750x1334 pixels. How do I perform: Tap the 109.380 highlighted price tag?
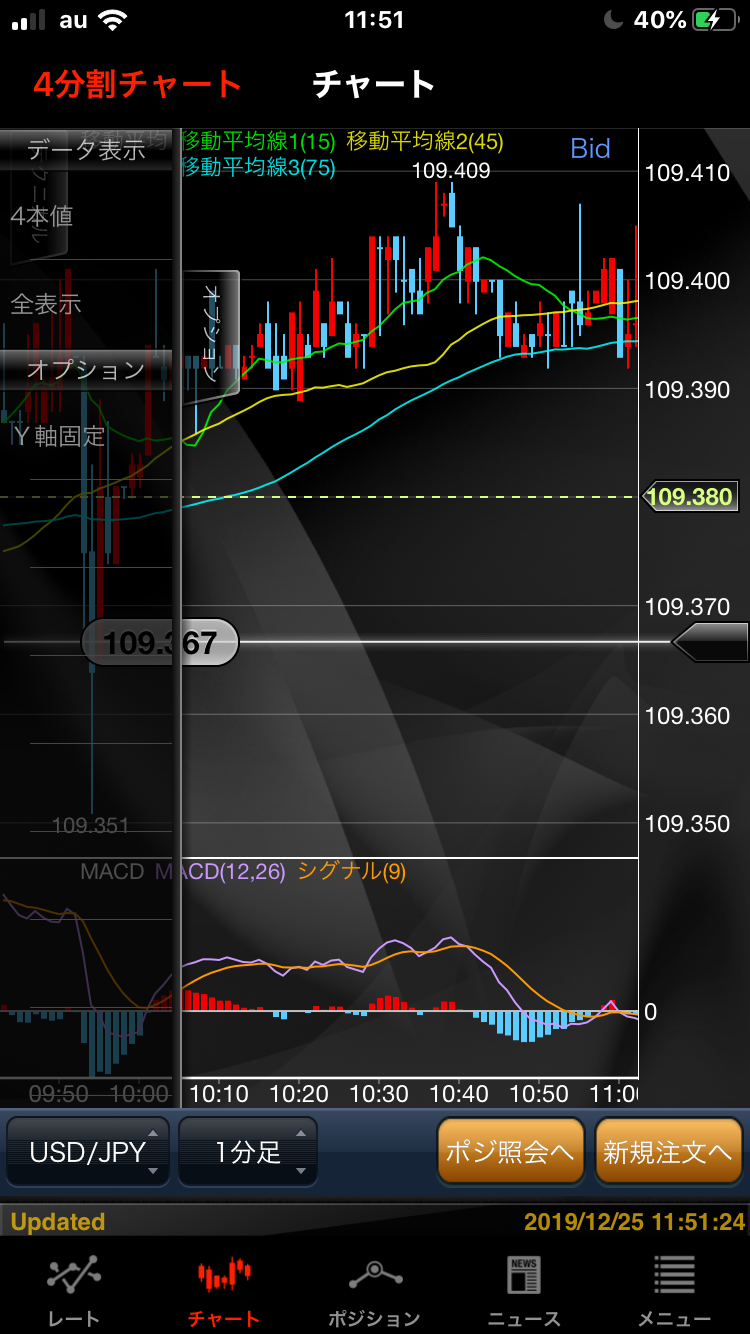690,497
